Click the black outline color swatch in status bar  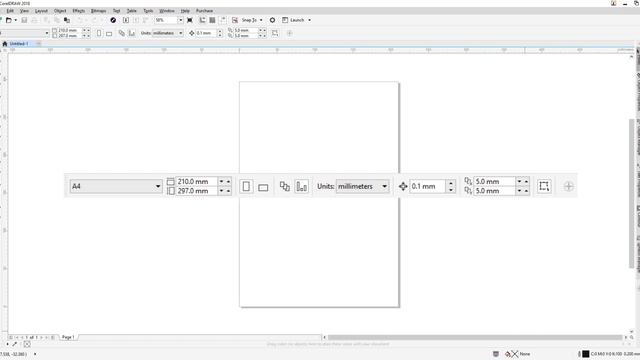point(586,354)
